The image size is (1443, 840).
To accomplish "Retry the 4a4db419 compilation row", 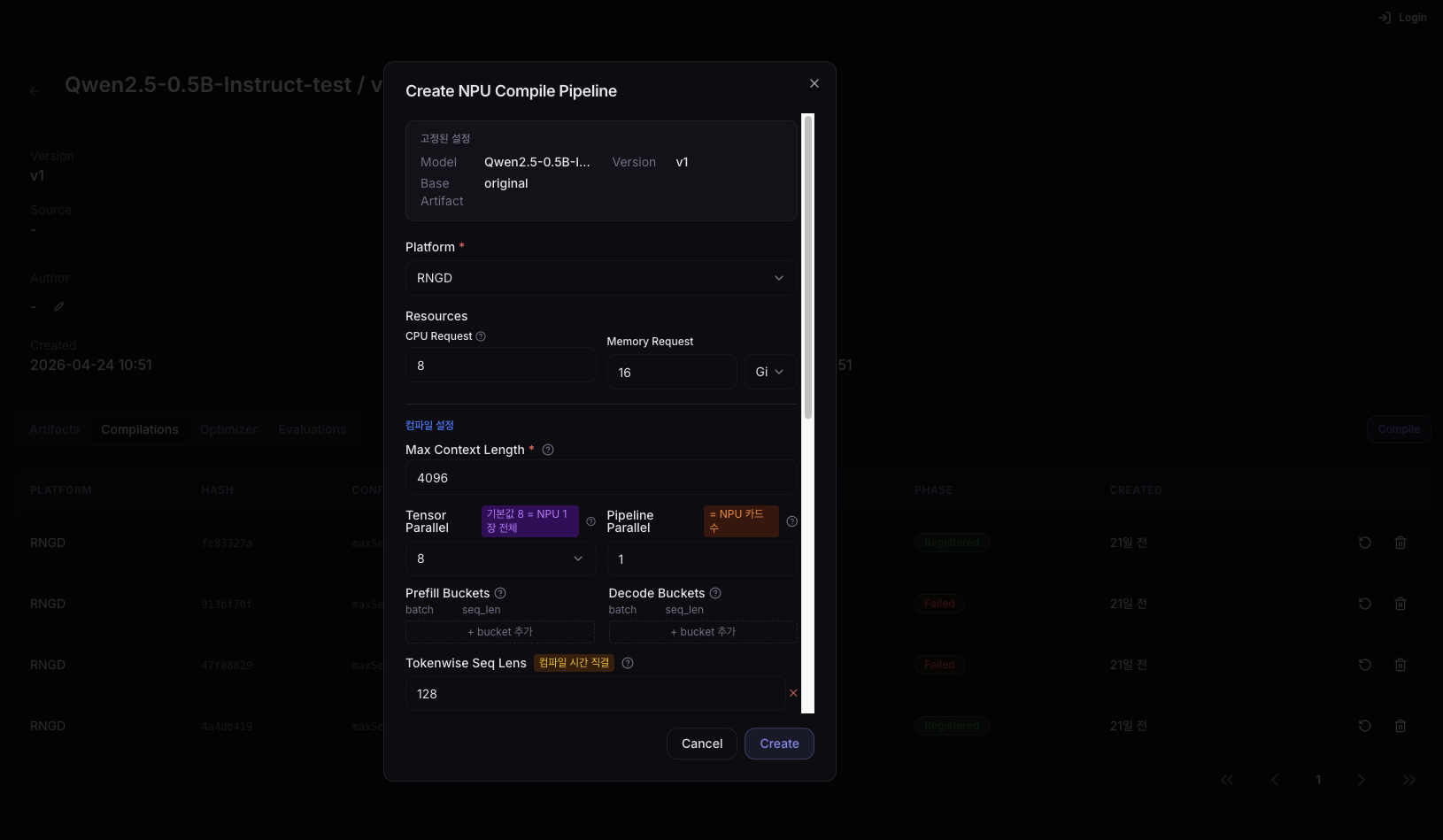I will 1365,726.
